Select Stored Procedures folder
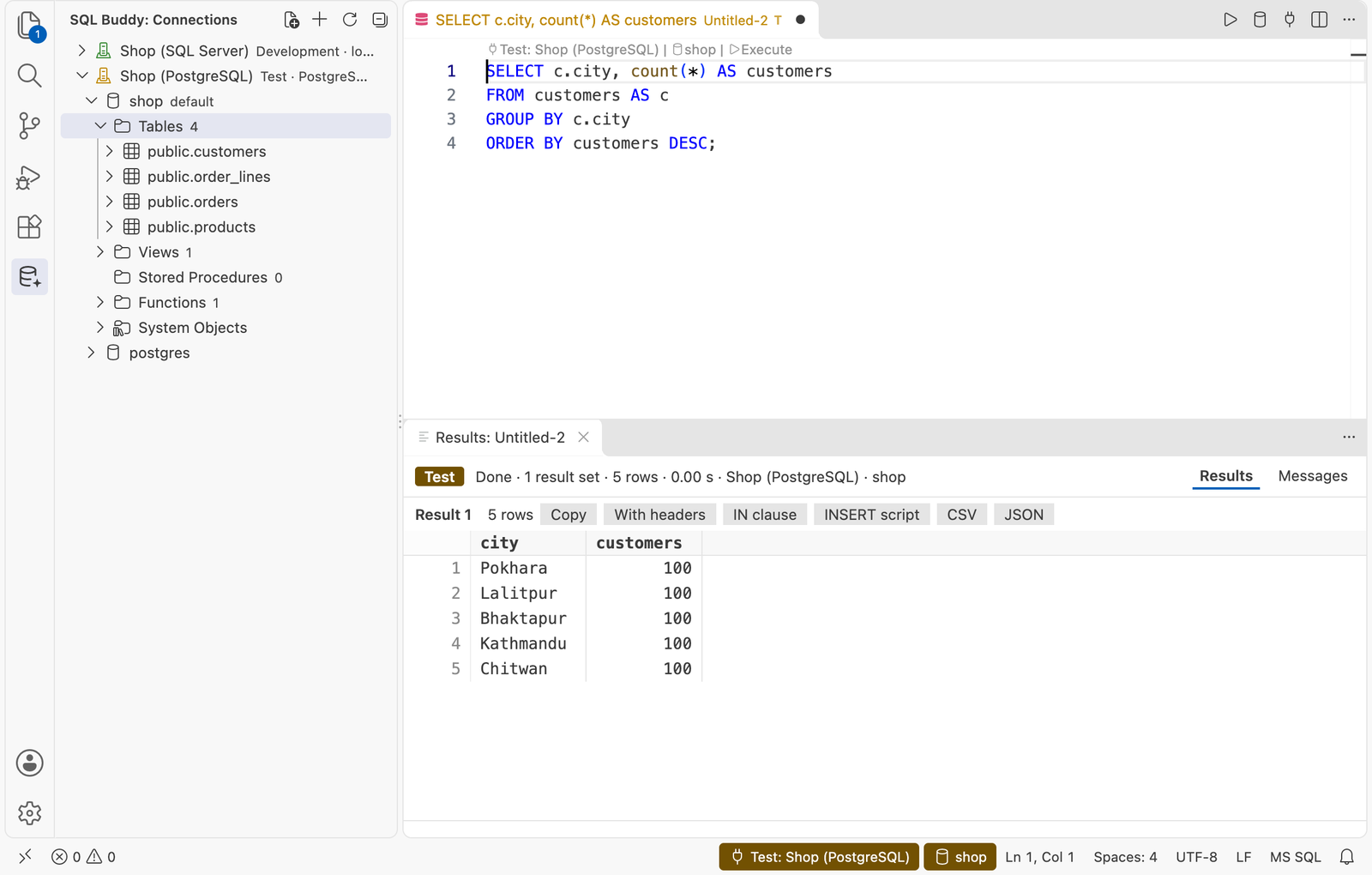The width and height of the screenshot is (1372, 875). point(226,277)
